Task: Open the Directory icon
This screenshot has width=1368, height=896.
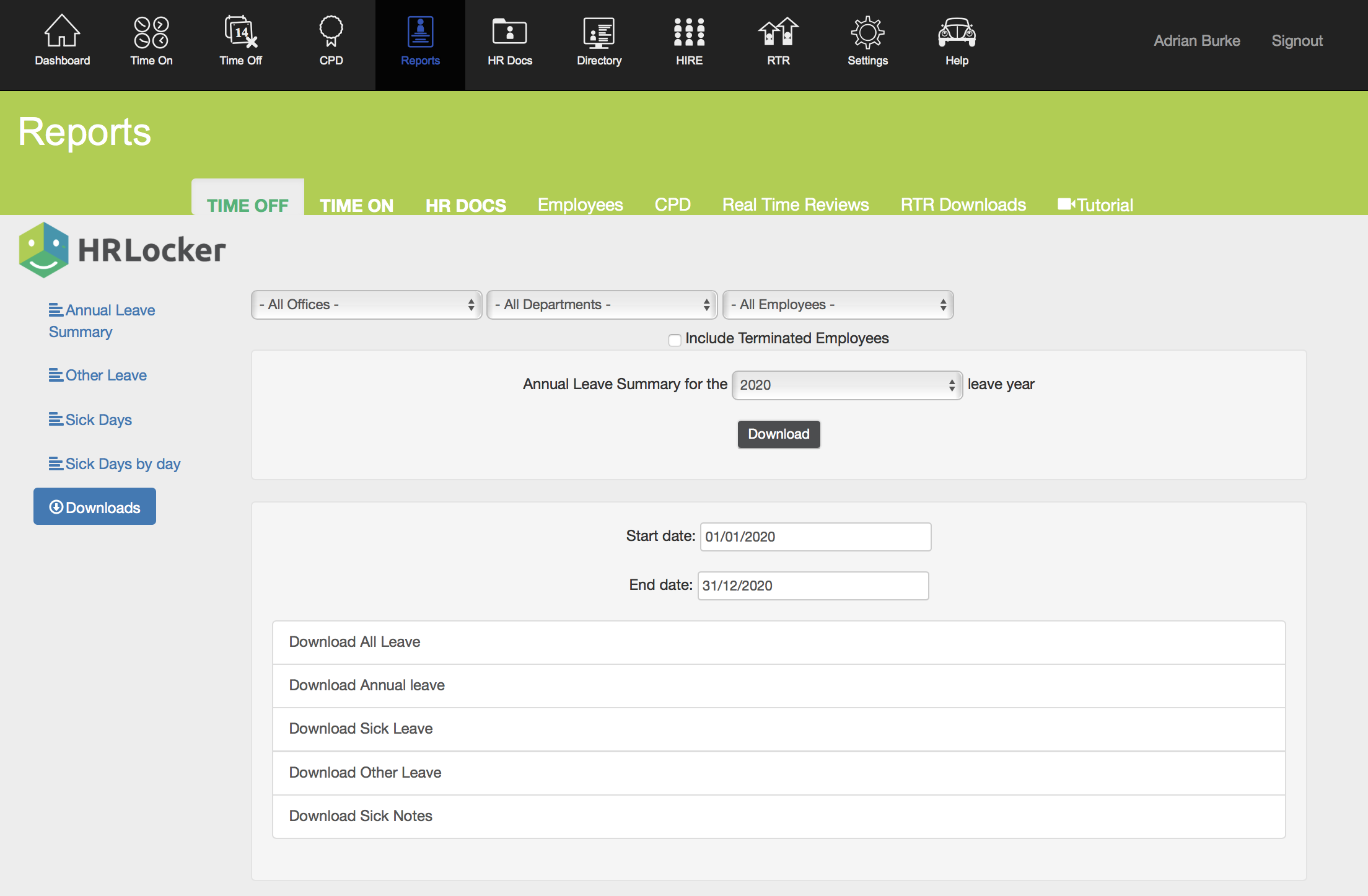Action: (x=598, y=32)
